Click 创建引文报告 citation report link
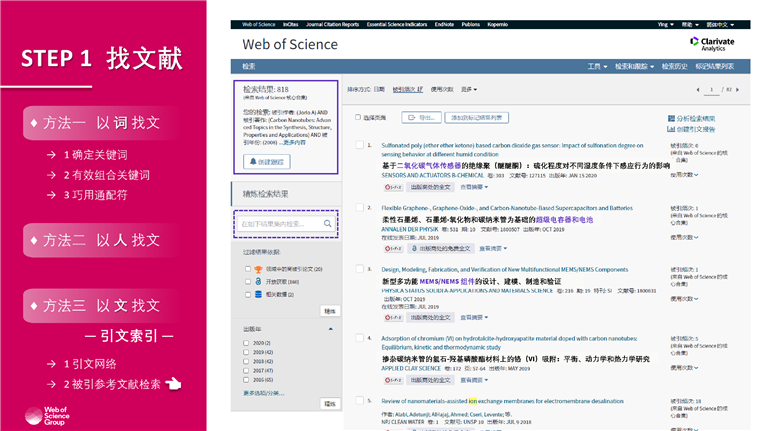 tap(696, 129)
